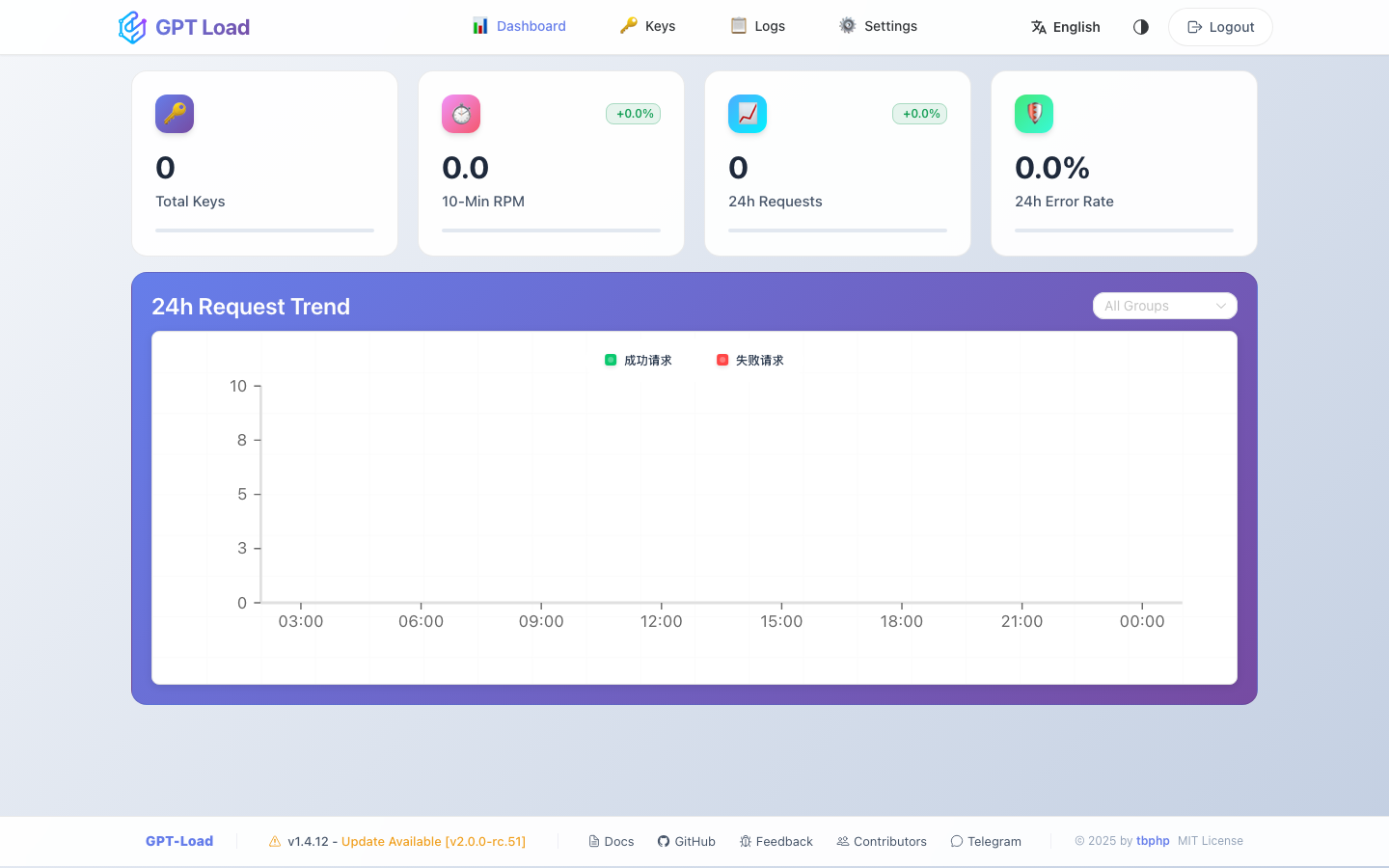Image resolution: width=1389 pixels, height=868 pixels.
Task: Click the stopwatch icon on 10-Min RPM card
Action: (461, 114)
